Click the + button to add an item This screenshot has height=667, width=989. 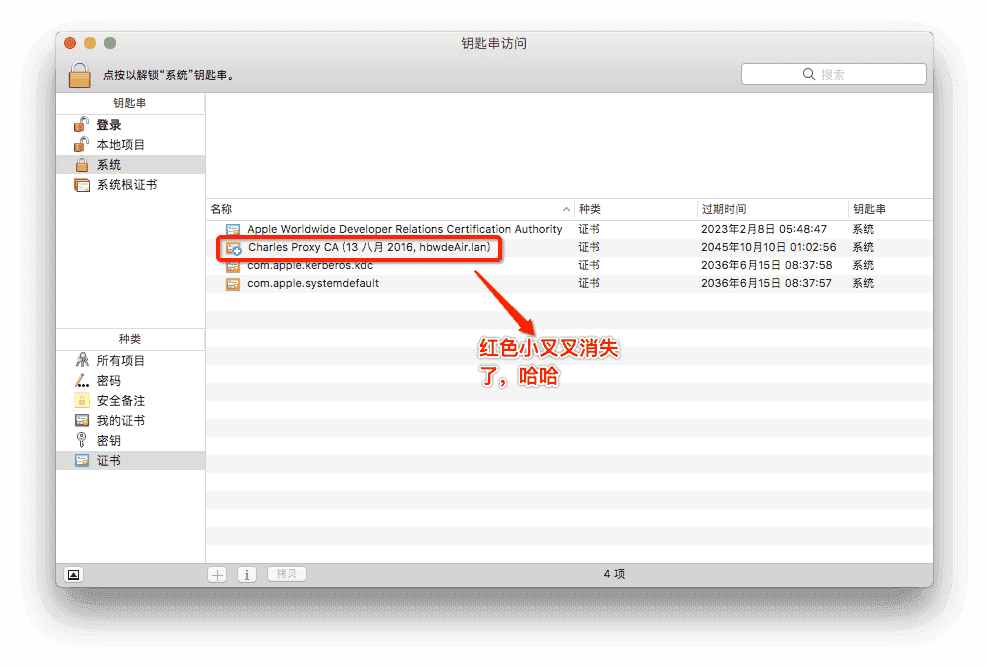tap(217, 574)
